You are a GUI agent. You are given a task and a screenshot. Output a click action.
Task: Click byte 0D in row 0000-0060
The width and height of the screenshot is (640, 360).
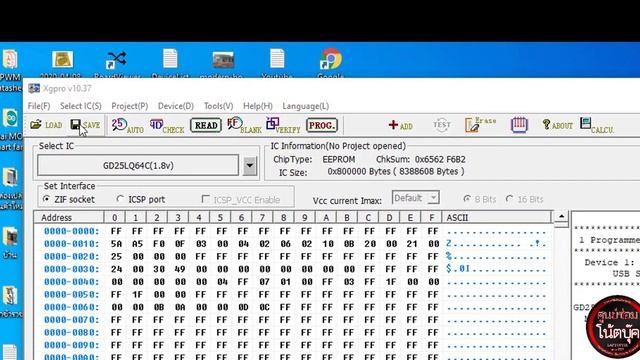(x=243, y=307)
